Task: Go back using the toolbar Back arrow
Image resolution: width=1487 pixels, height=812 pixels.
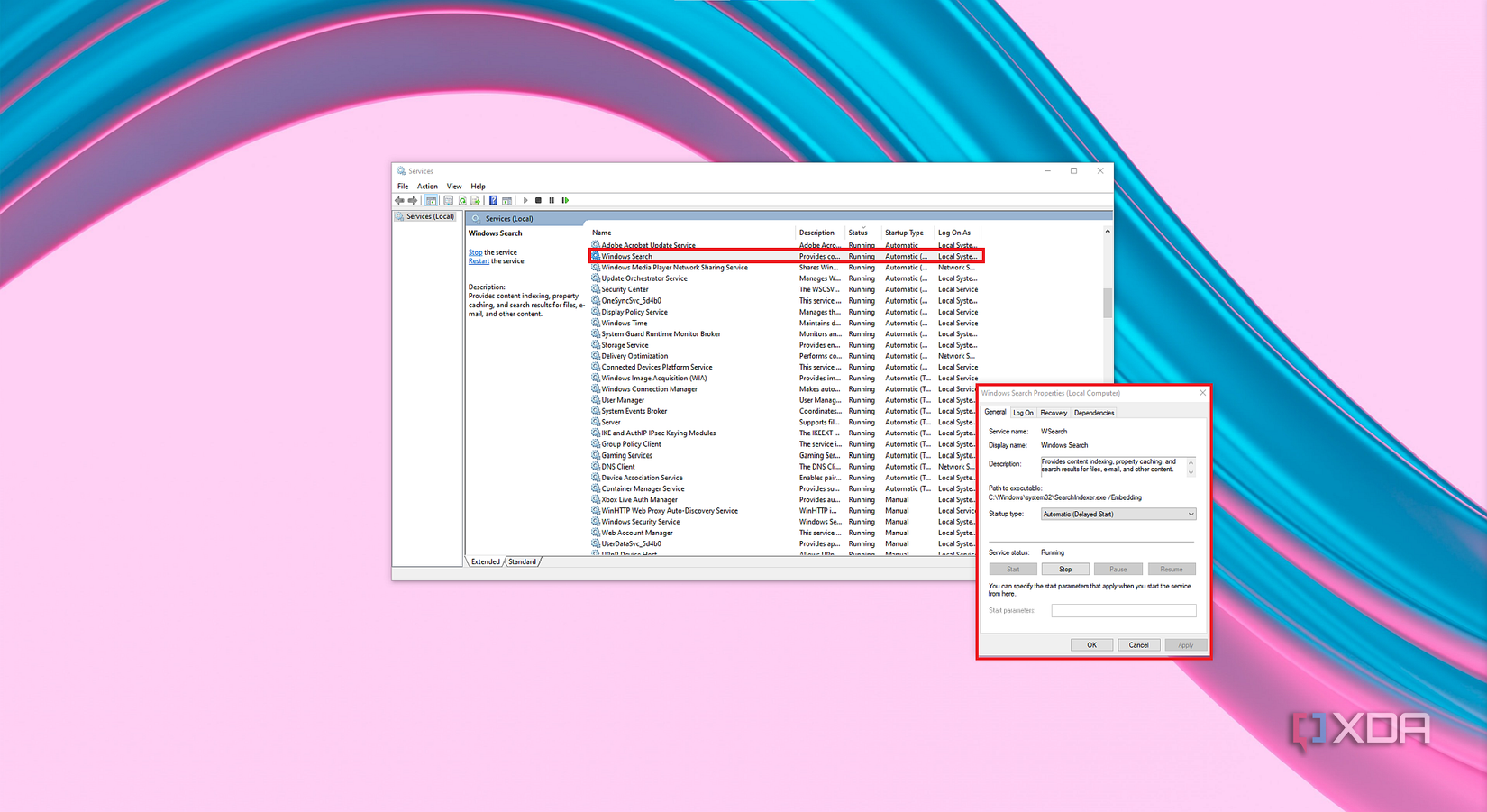Action: (x=399, y=200)
